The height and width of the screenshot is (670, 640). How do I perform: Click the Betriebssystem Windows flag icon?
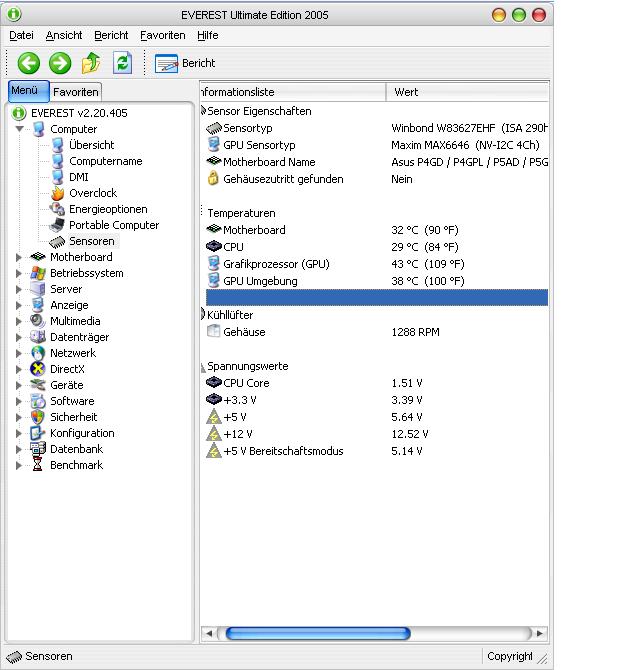click(x=38, y=273)
